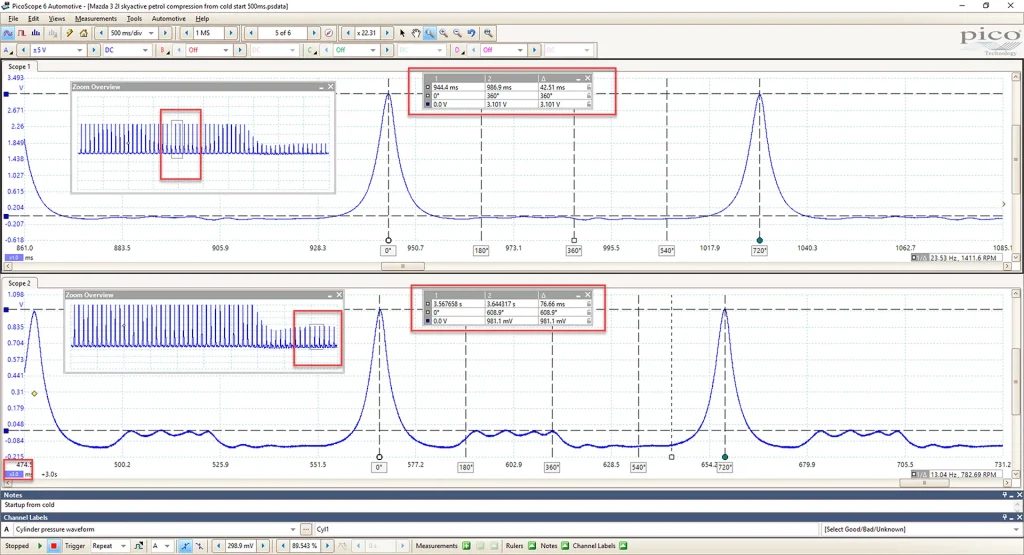1024x555 pixels.
Task: Select the Scope 1 tab
Action: coord(19,67)
